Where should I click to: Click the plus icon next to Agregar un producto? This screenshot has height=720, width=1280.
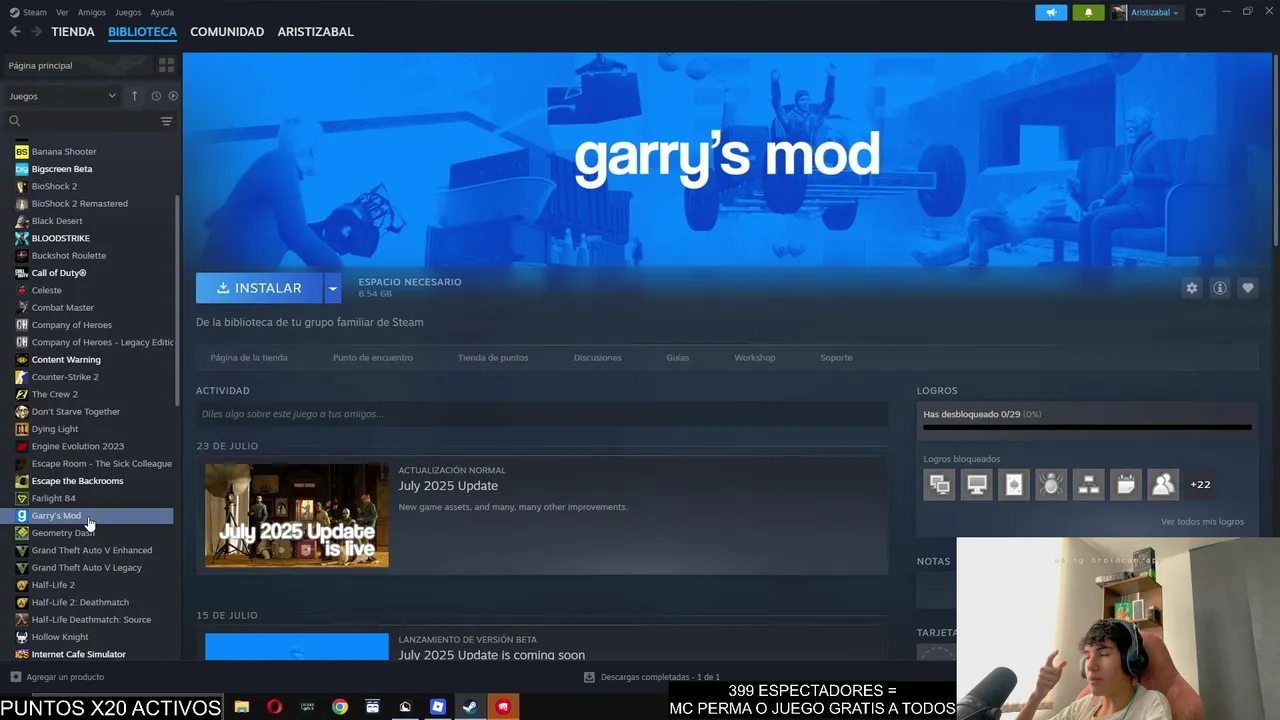[15, 677]
